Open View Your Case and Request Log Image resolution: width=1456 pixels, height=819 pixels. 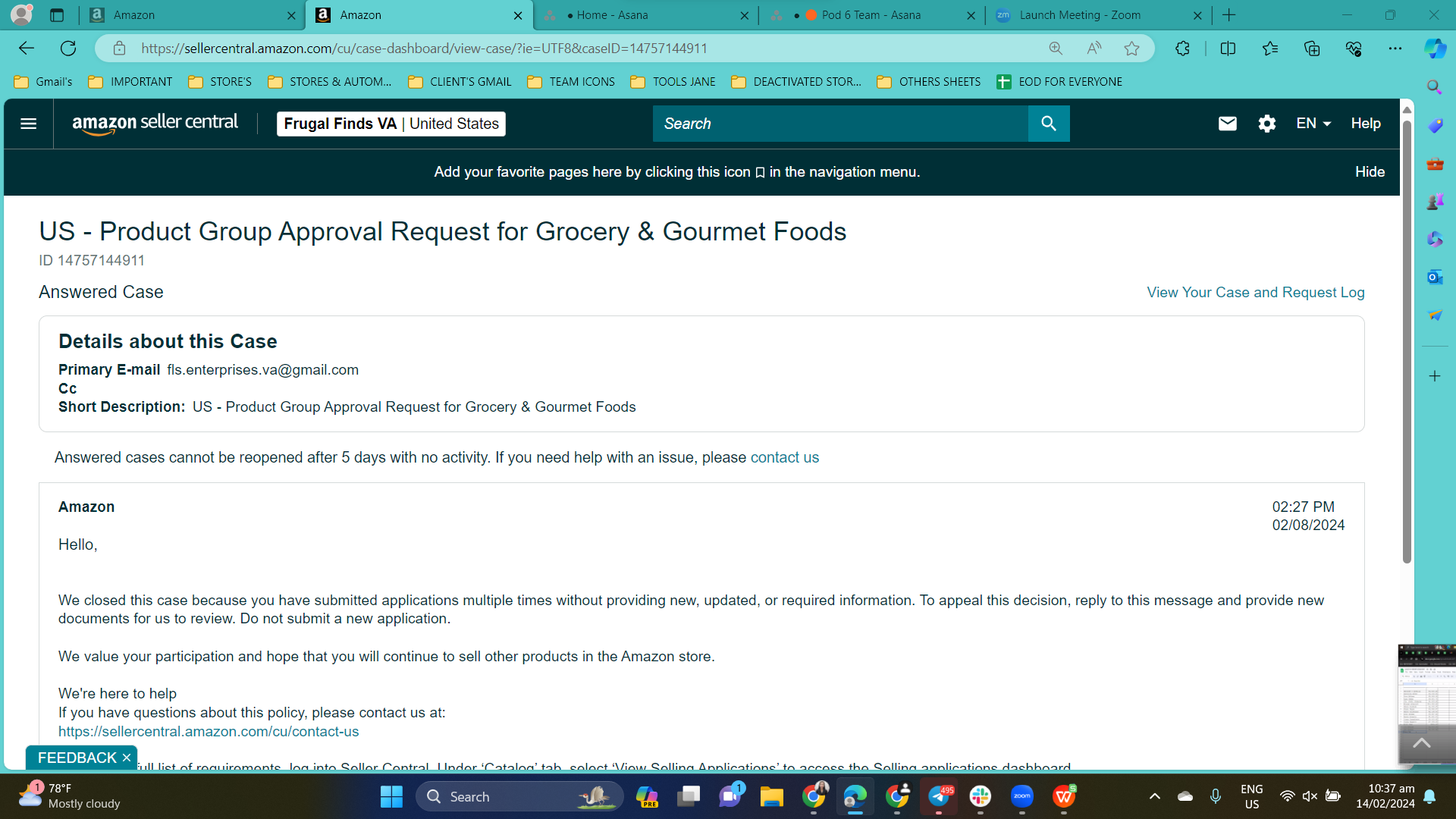point(1256,293)
